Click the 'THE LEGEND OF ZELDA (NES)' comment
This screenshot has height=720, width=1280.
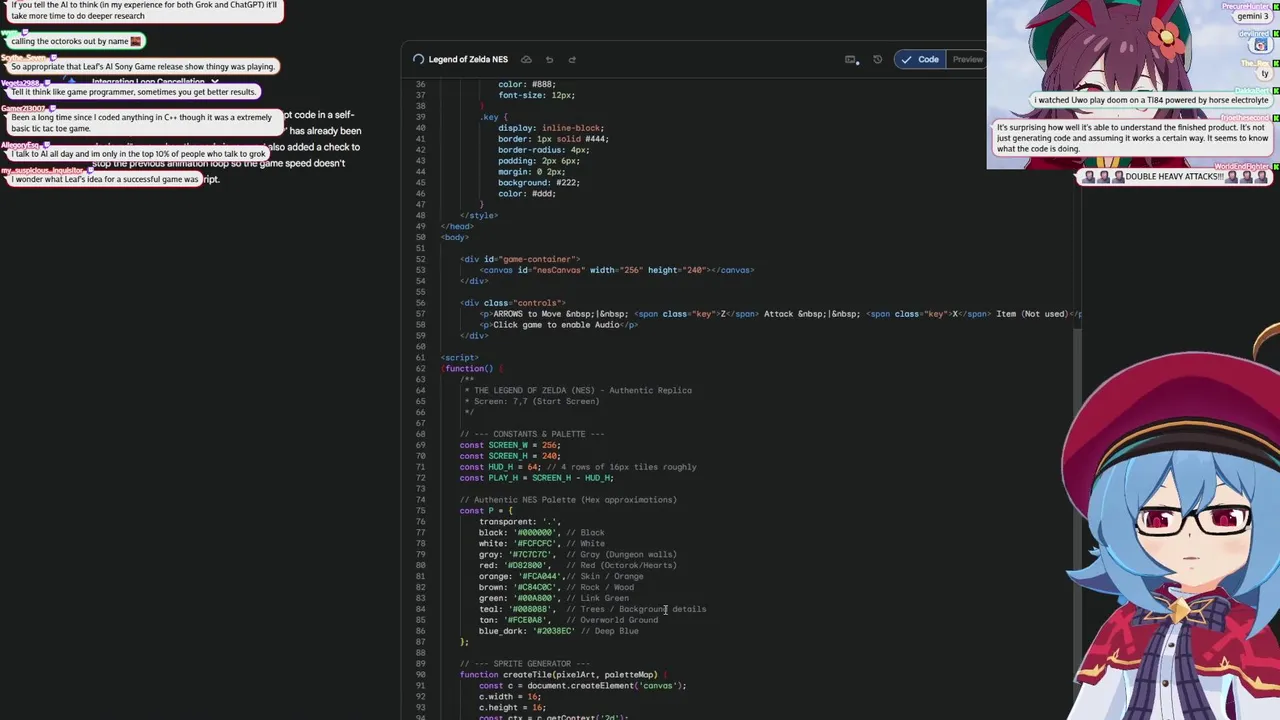pyautogui.click(x=578, y=390)
